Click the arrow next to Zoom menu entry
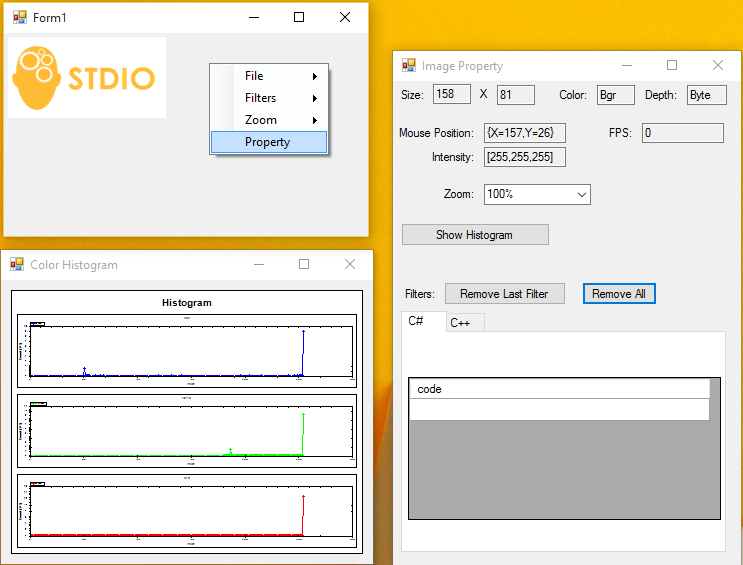Viewport: 743px width, 565px height. pyautogui.click(x=315, y=120)
